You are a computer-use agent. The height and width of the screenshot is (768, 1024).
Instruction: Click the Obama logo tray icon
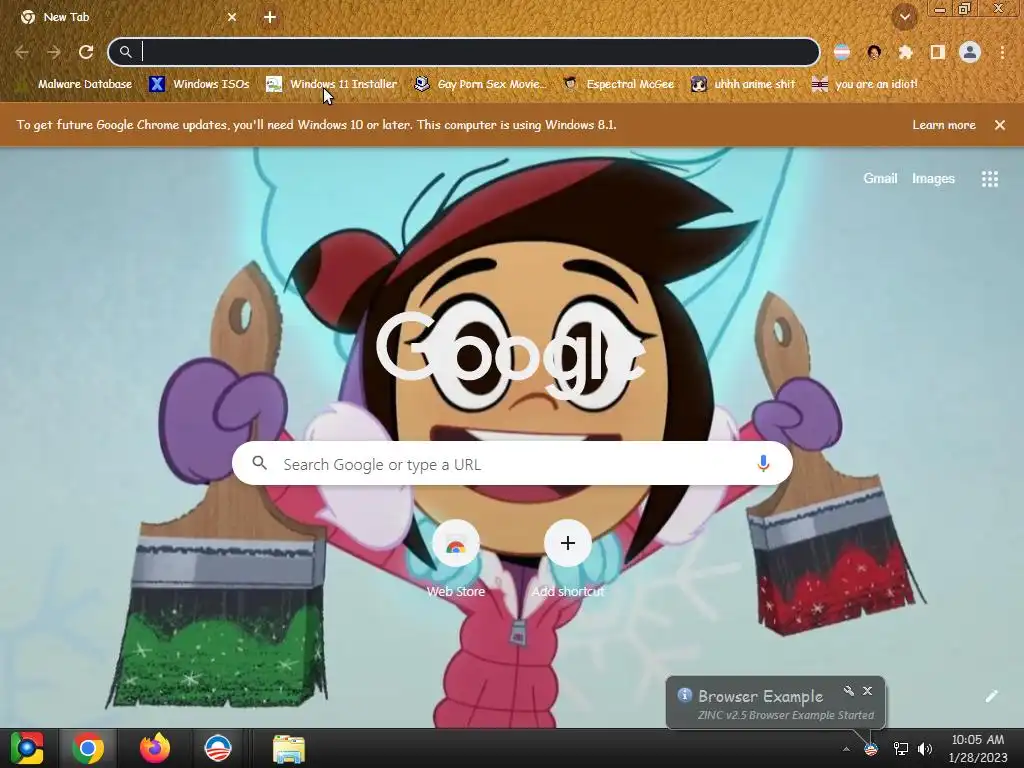click(871, 749)
